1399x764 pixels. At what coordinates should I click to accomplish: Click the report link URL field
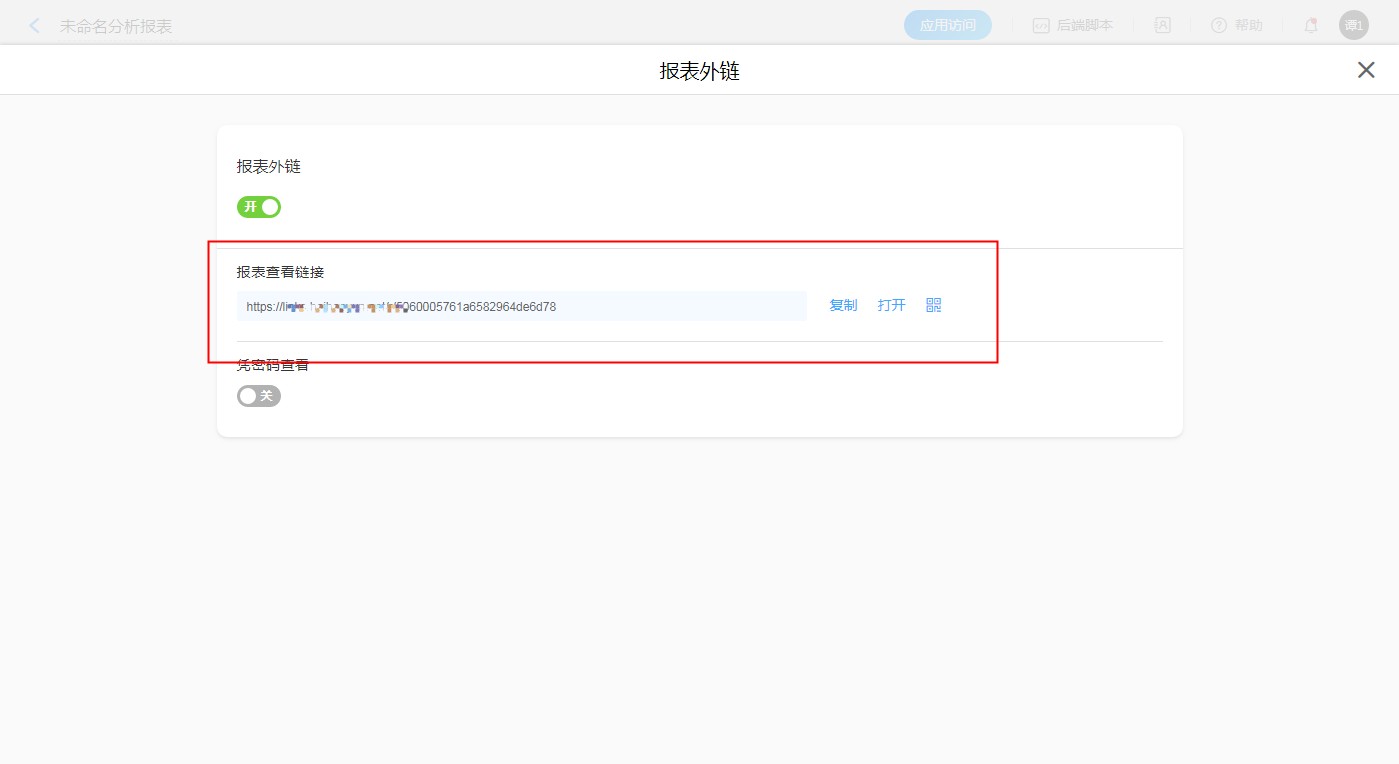click(x=521, y=307)
